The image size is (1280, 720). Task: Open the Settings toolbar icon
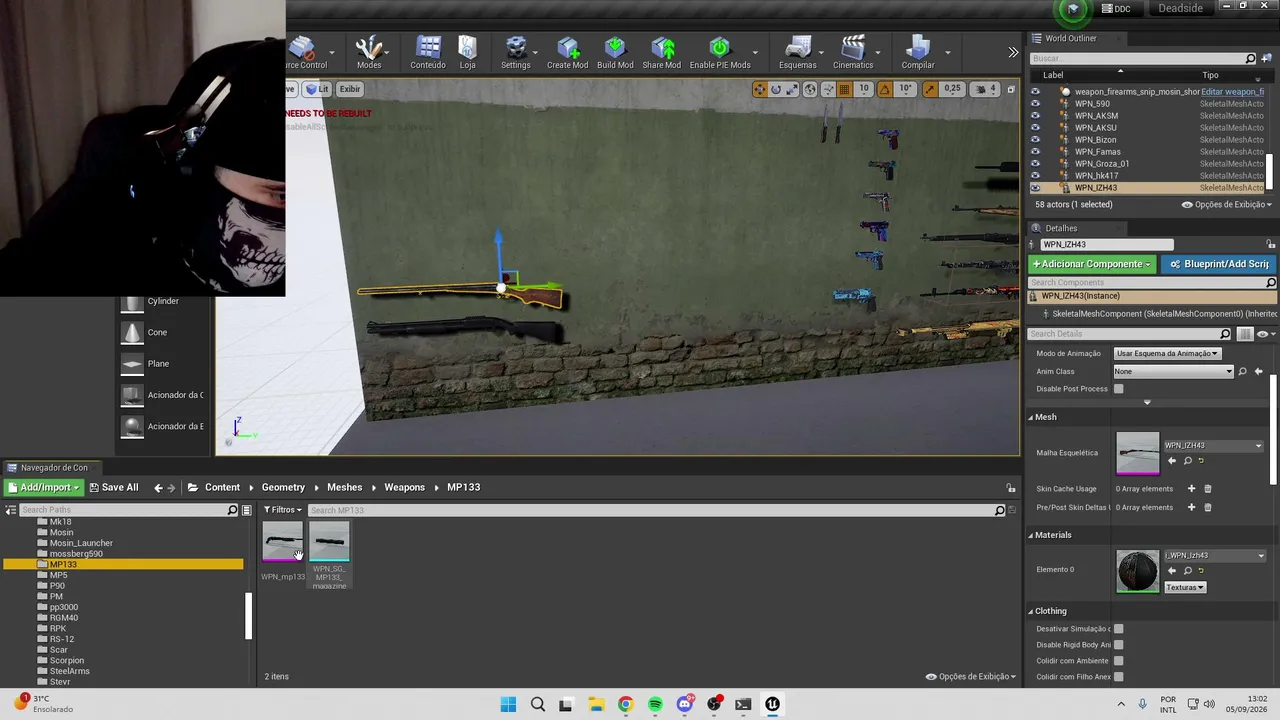click(x=516, y=53)
